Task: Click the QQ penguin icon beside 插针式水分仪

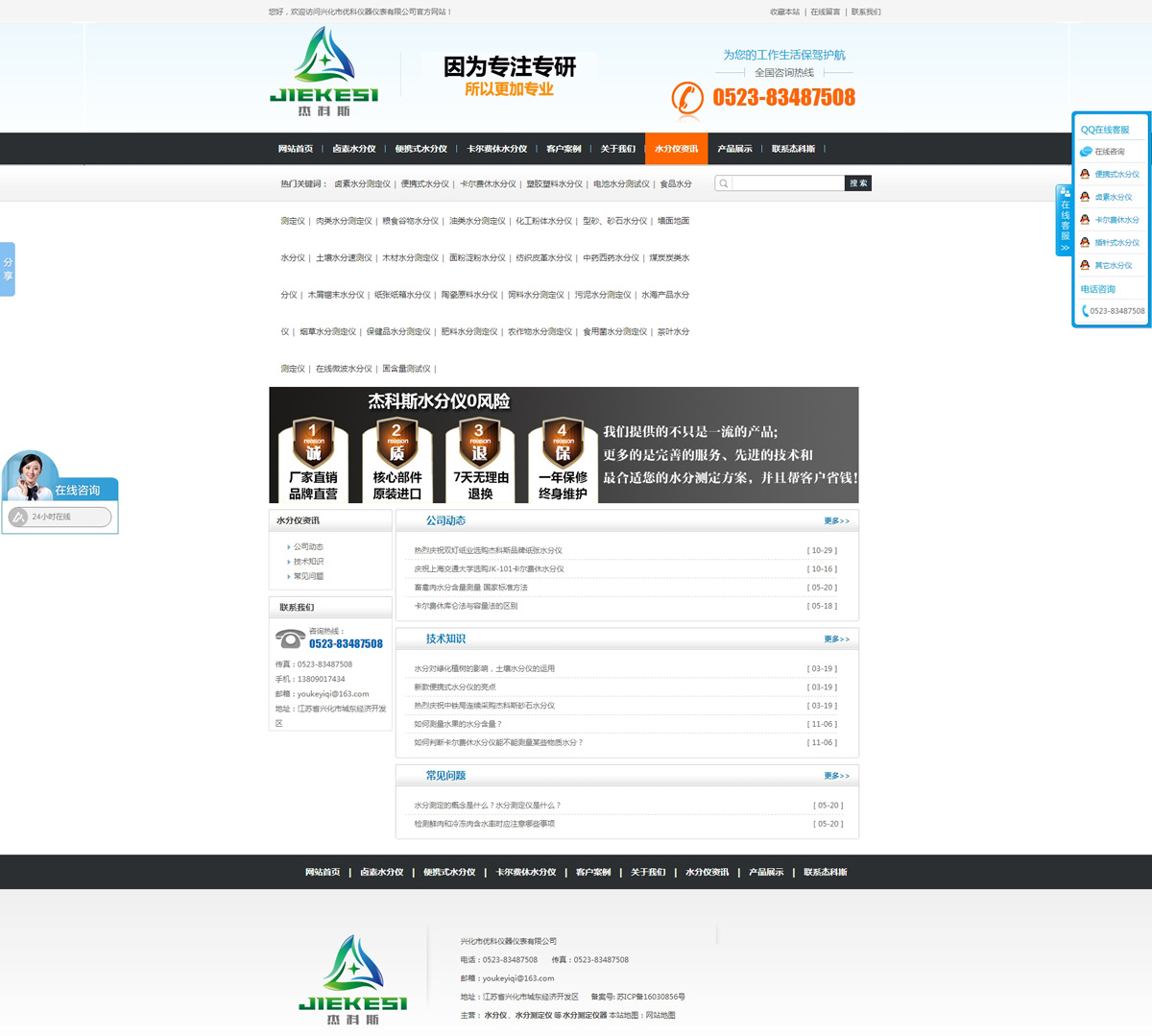Action: [1085, 243]
